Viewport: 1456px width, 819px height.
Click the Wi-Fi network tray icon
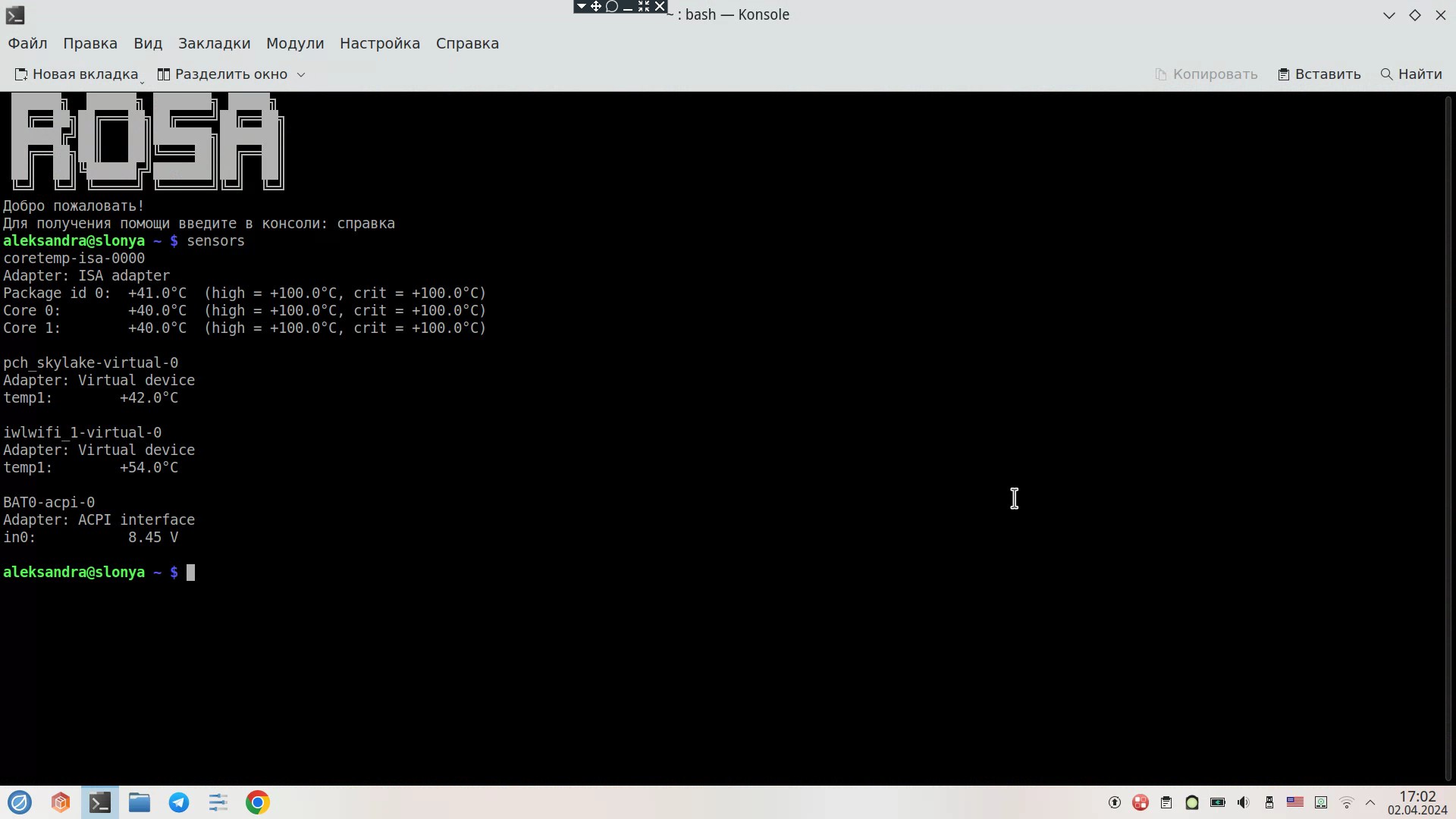(x=1347, y=802)
